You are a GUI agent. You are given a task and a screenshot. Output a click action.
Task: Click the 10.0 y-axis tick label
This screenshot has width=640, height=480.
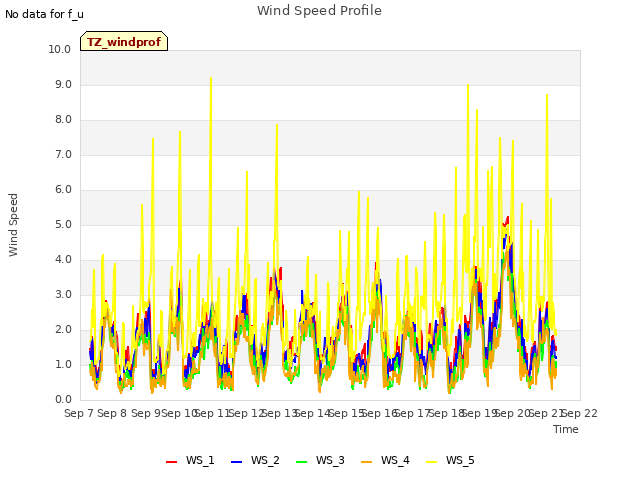[x=60, y=49]
